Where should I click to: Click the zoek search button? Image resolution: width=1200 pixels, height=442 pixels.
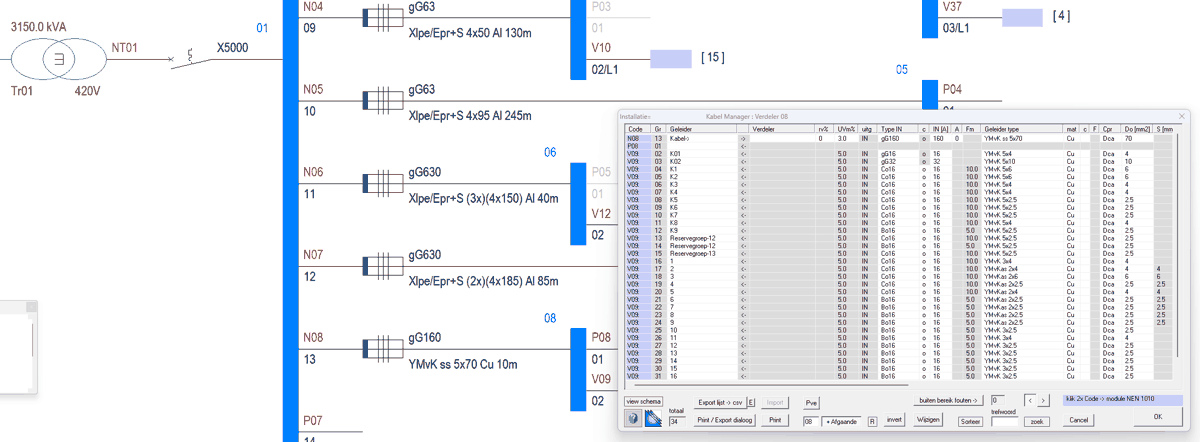(x=1036, y=422)
